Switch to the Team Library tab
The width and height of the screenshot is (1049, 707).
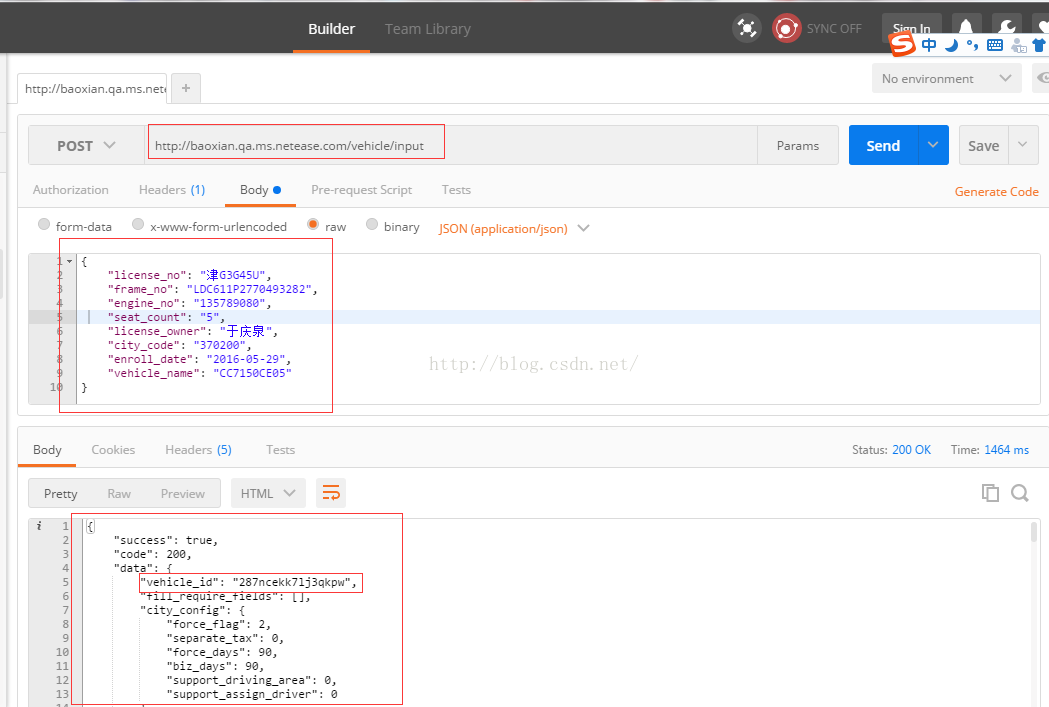[428, 29]
